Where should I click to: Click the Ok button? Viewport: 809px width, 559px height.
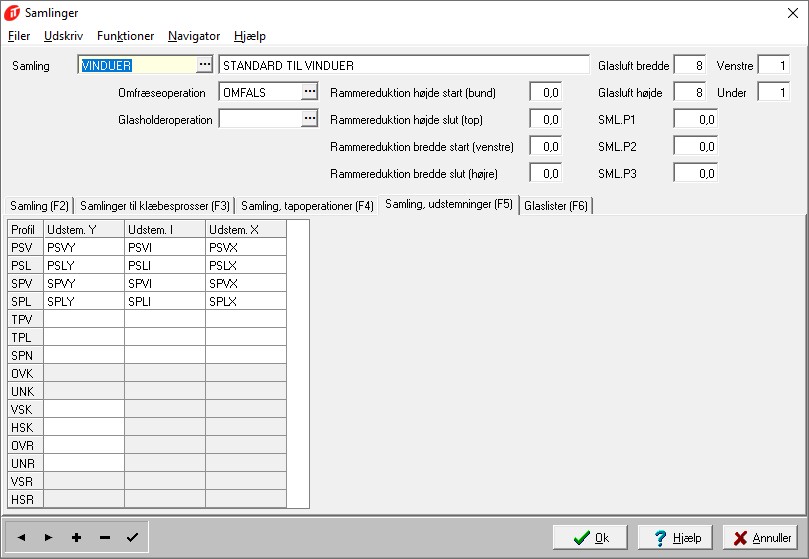click(590, 538)
